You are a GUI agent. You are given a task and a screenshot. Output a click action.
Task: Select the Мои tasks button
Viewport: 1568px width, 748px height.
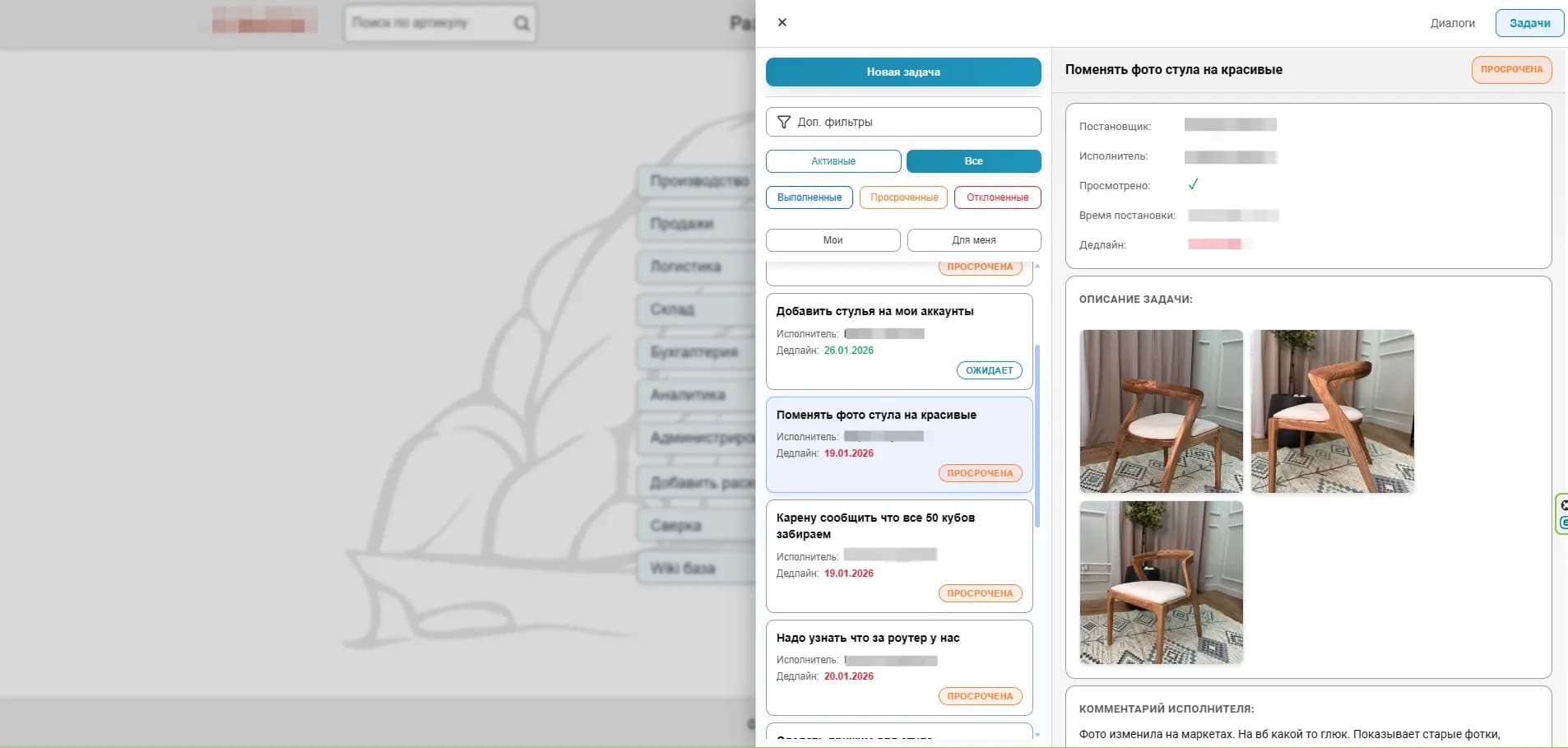[x=833, y=240]
